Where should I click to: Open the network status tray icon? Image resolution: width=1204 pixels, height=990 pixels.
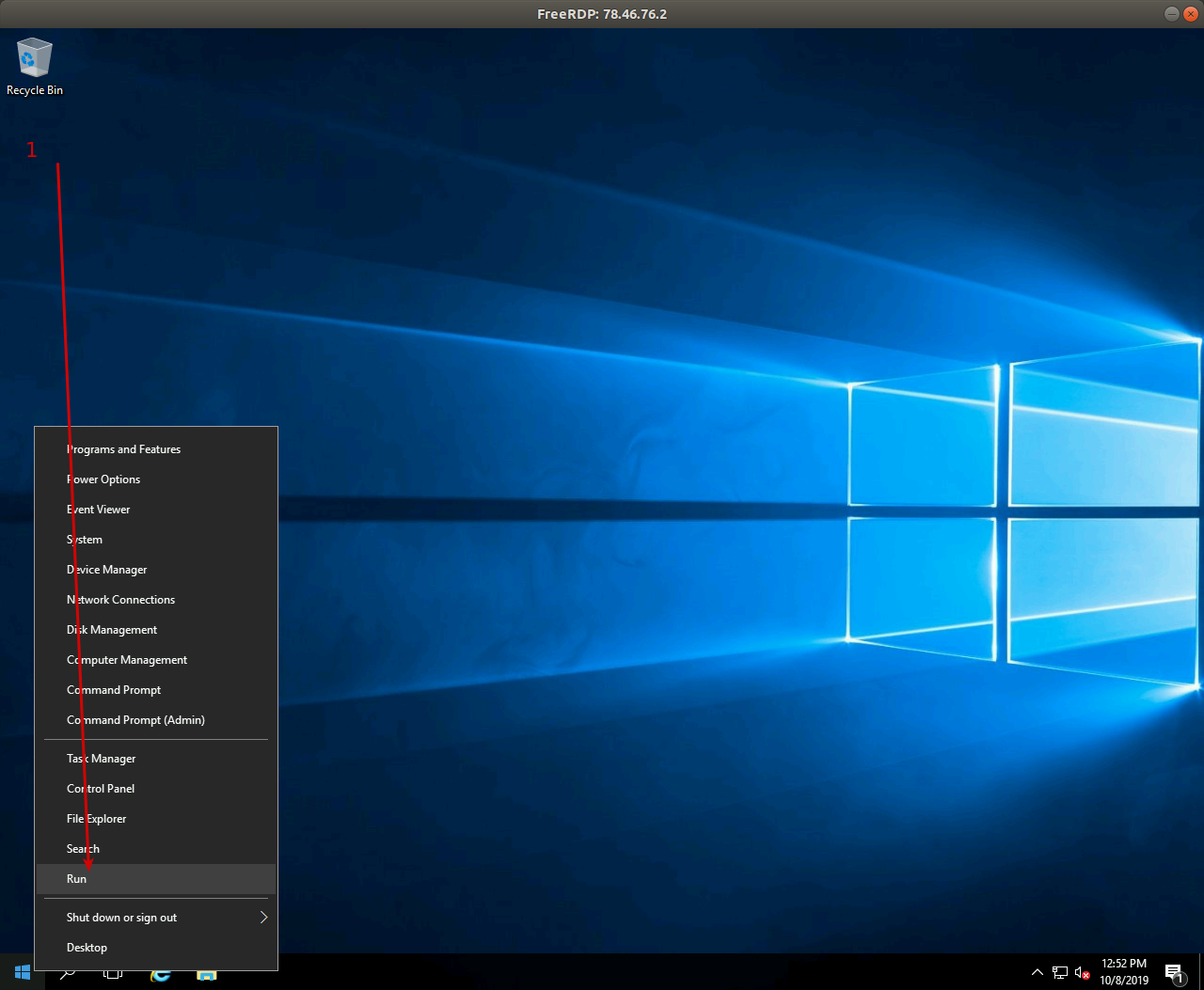coord(1060,972)
